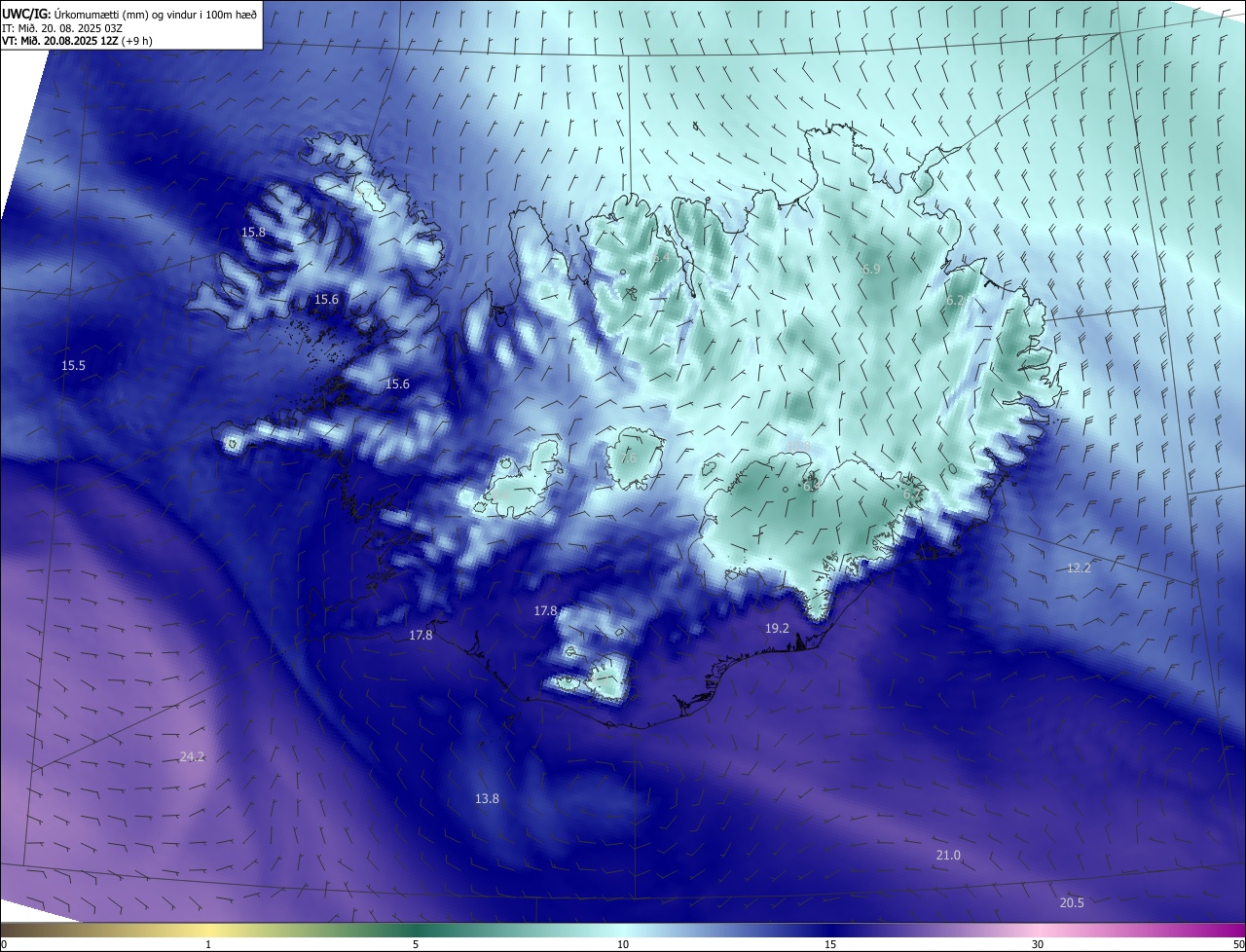The image size is (1246, 952).
Task: Click the map title starting with 'UWC/IG: Úrkomumætti (mm)'
Action: point(129,13)
